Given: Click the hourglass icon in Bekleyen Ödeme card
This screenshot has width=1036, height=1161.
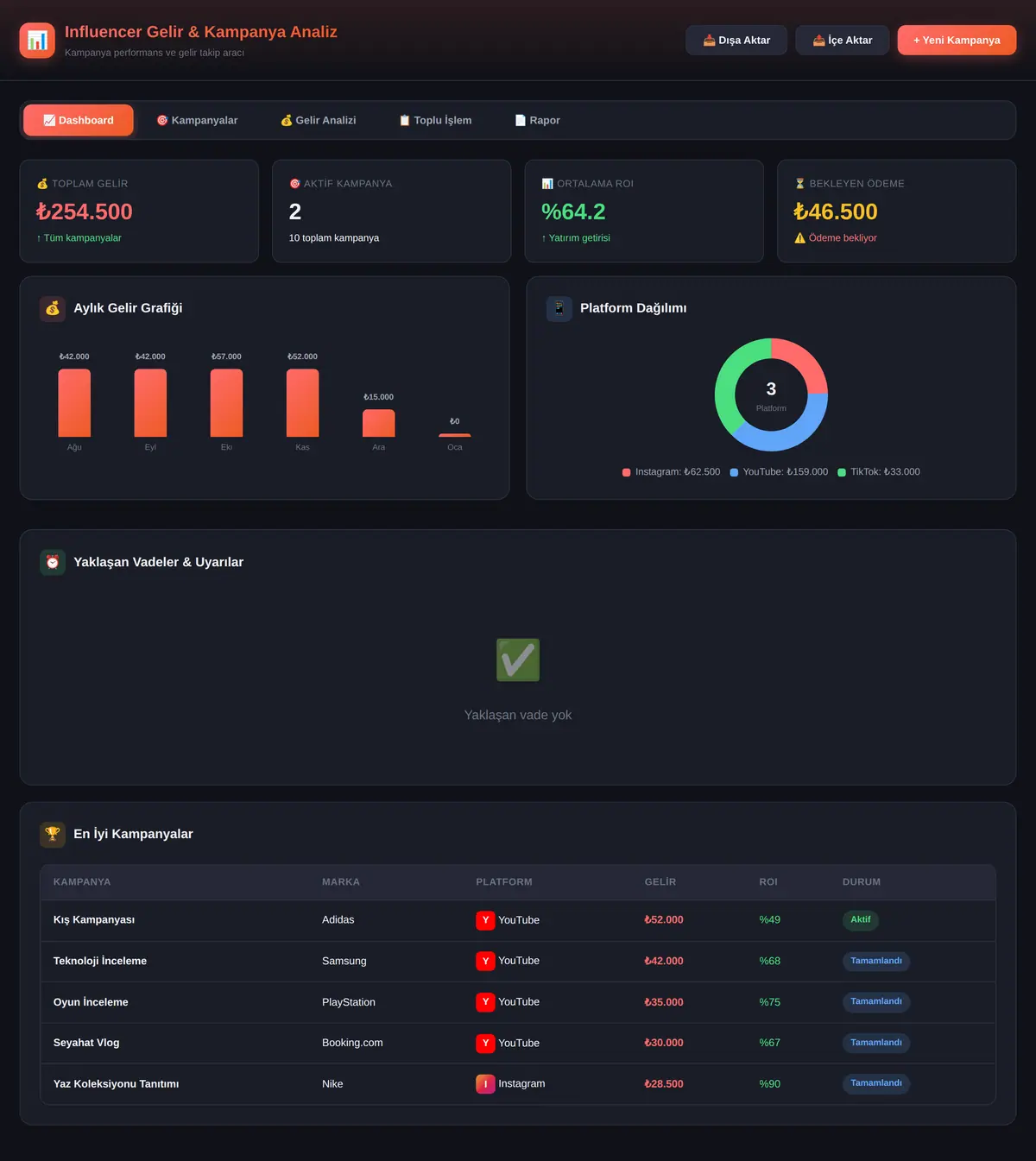Looking at the screenshot, I should coord(799,184).
